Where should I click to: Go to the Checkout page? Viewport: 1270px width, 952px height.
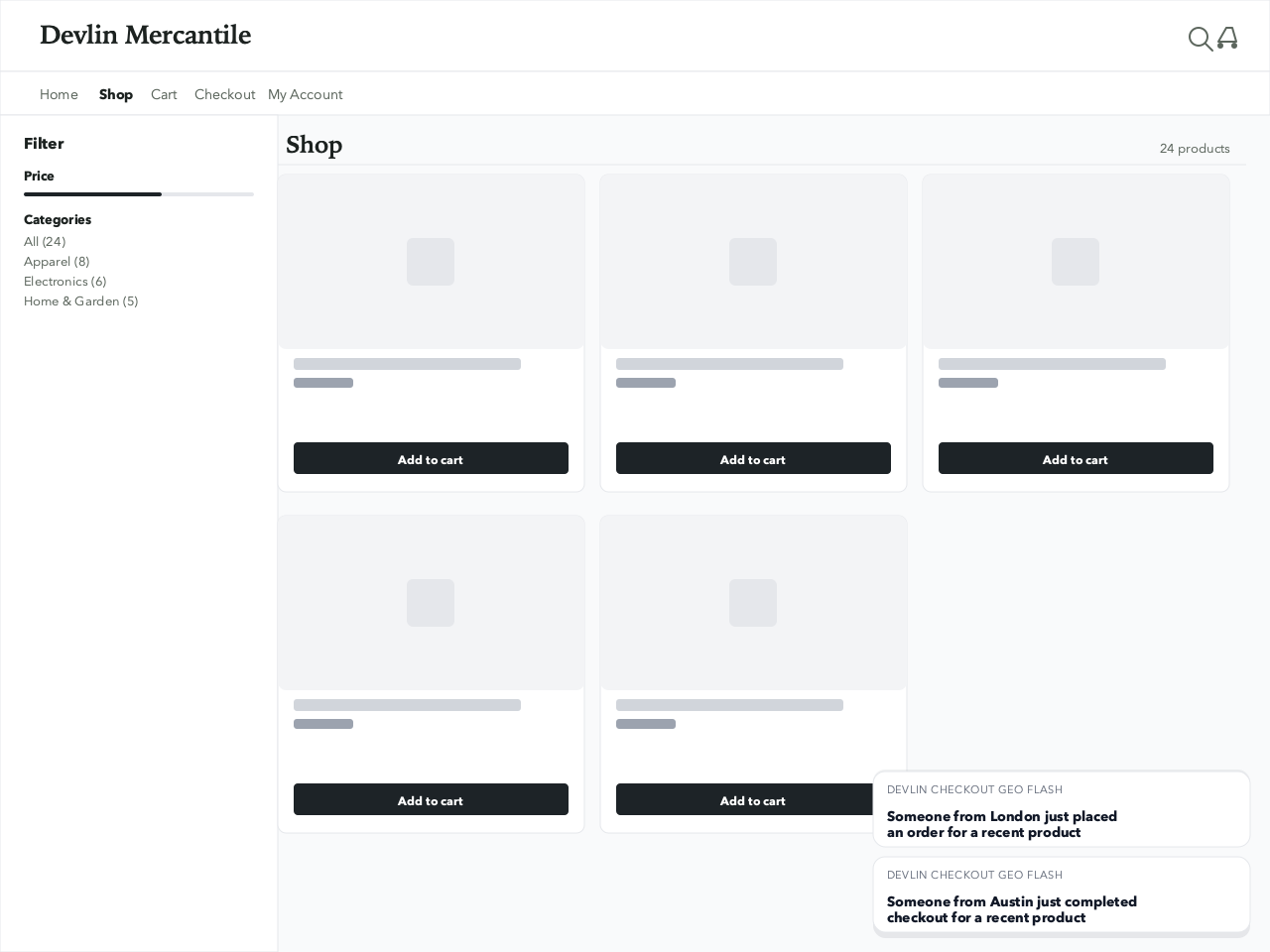click(x=224, y=93)
